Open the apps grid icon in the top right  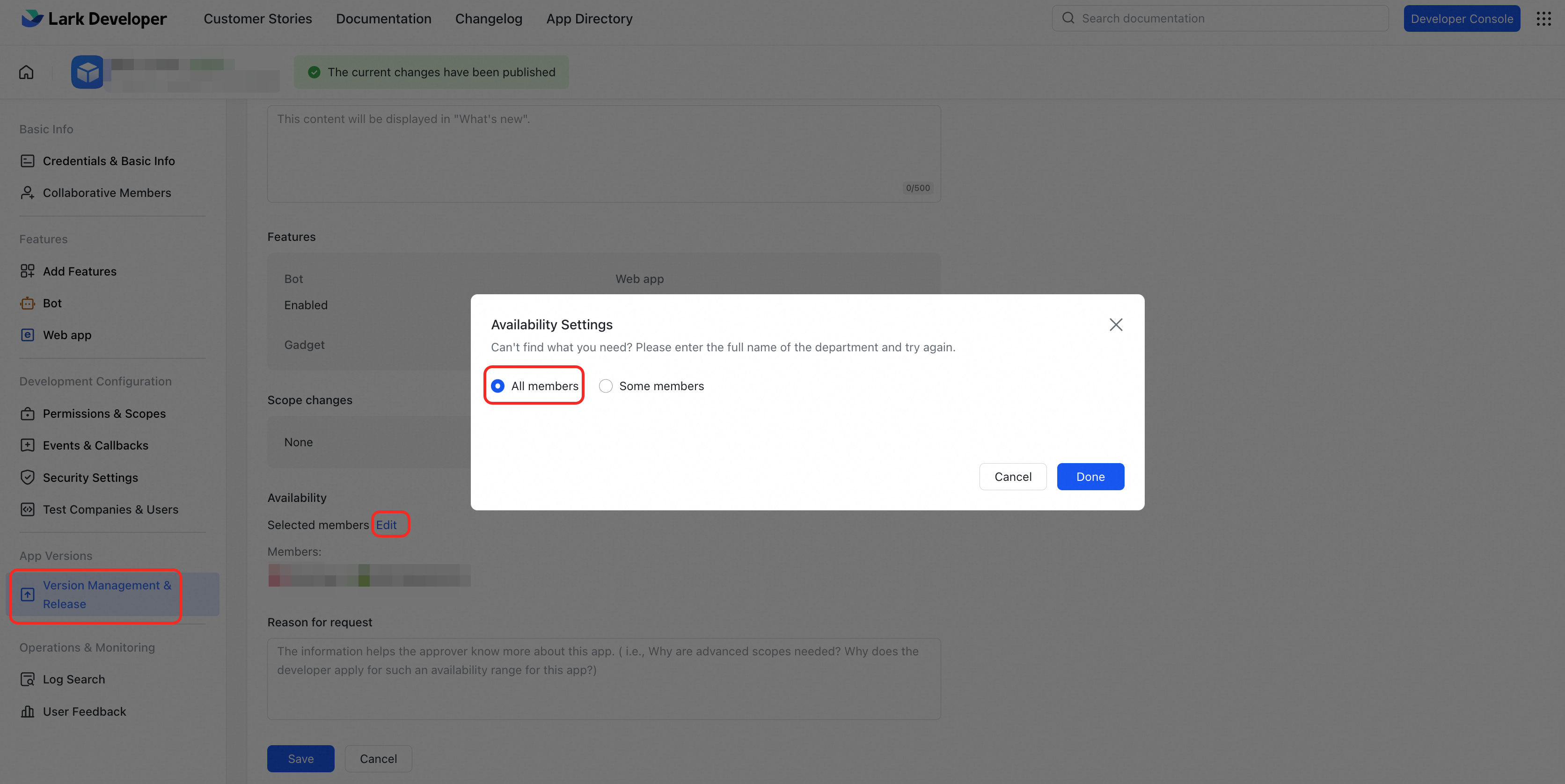[x=1543, y=19]
